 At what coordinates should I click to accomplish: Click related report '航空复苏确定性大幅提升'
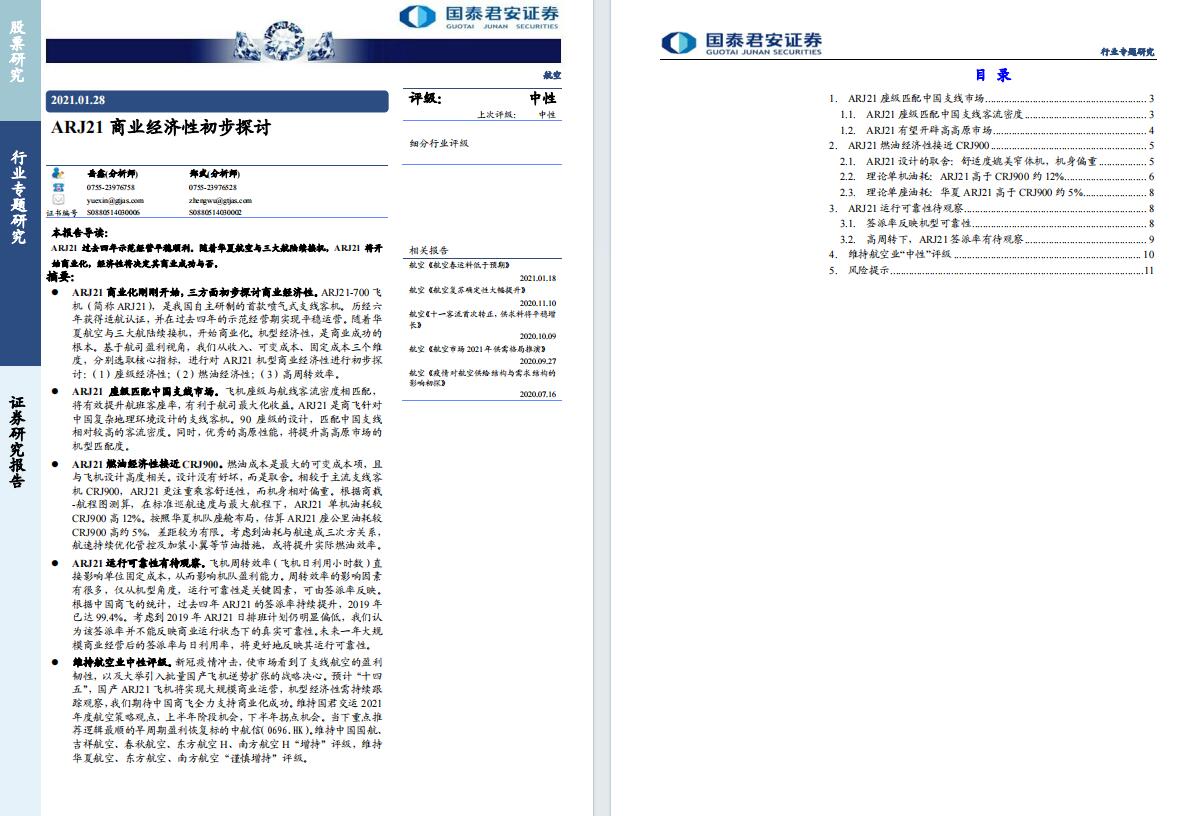tap(467, 290)
